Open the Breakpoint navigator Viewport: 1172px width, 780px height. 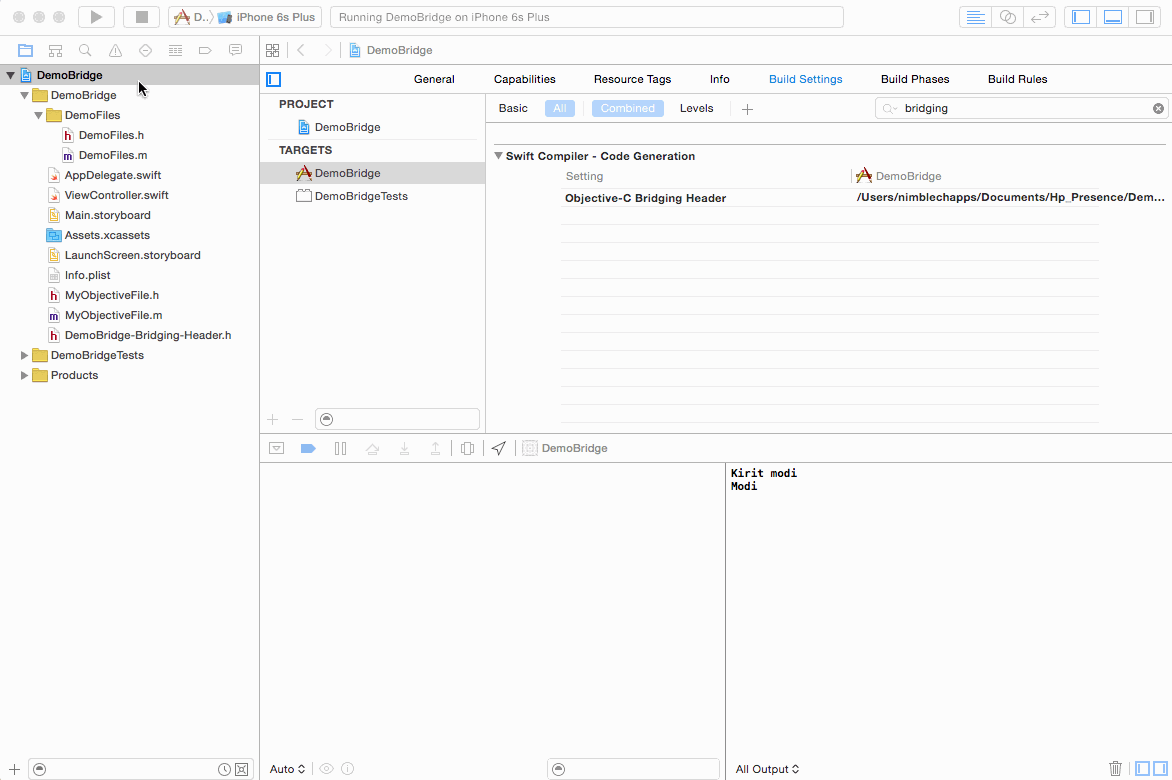pyautogui.click(x=205, y=50)
